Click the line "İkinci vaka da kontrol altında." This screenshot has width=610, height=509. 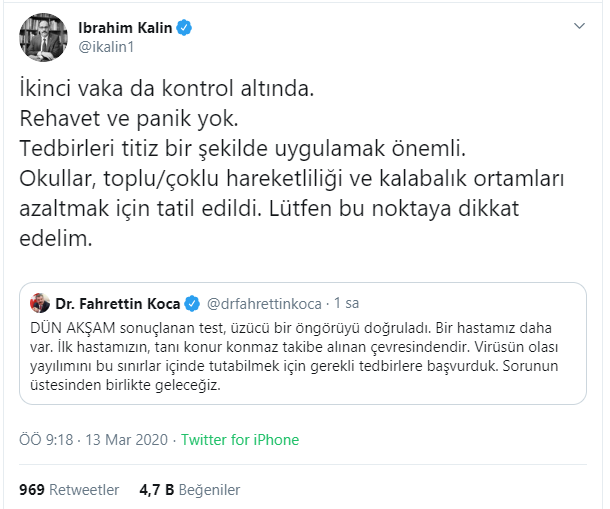(x=167, y=89)
